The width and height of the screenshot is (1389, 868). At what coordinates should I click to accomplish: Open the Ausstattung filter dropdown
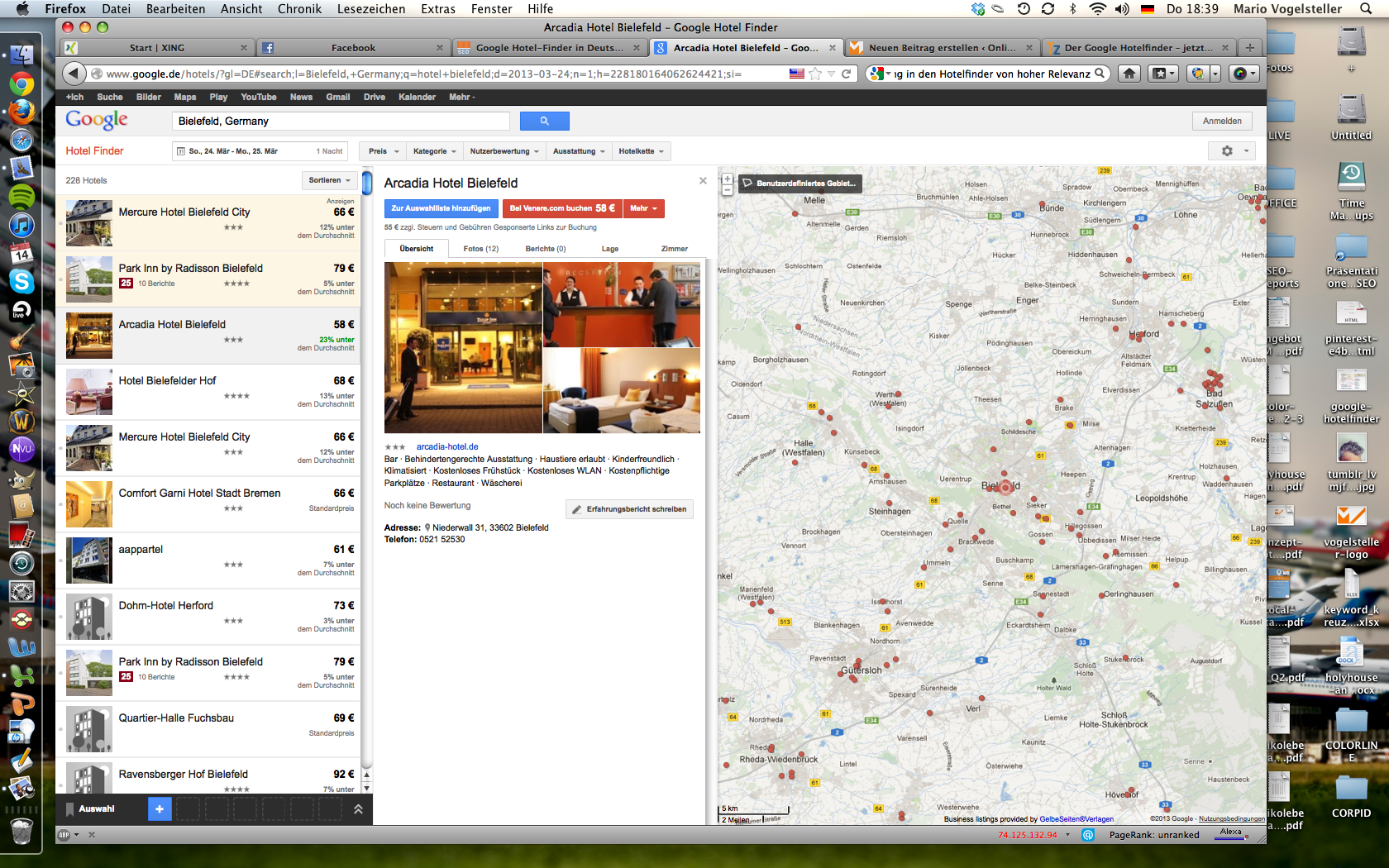(579, 151)
